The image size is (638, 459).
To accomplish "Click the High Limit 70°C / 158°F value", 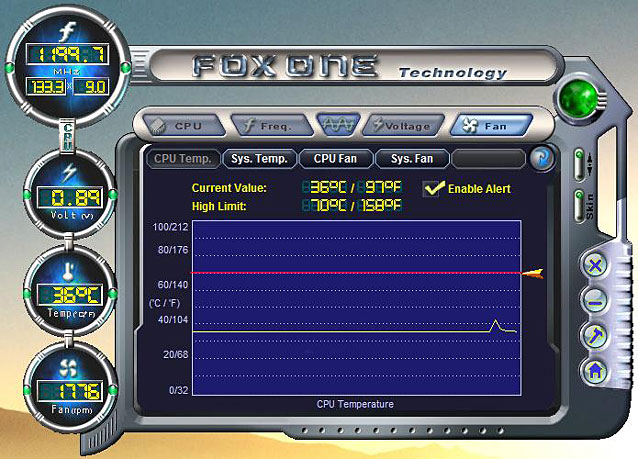I will click(352, 206).
